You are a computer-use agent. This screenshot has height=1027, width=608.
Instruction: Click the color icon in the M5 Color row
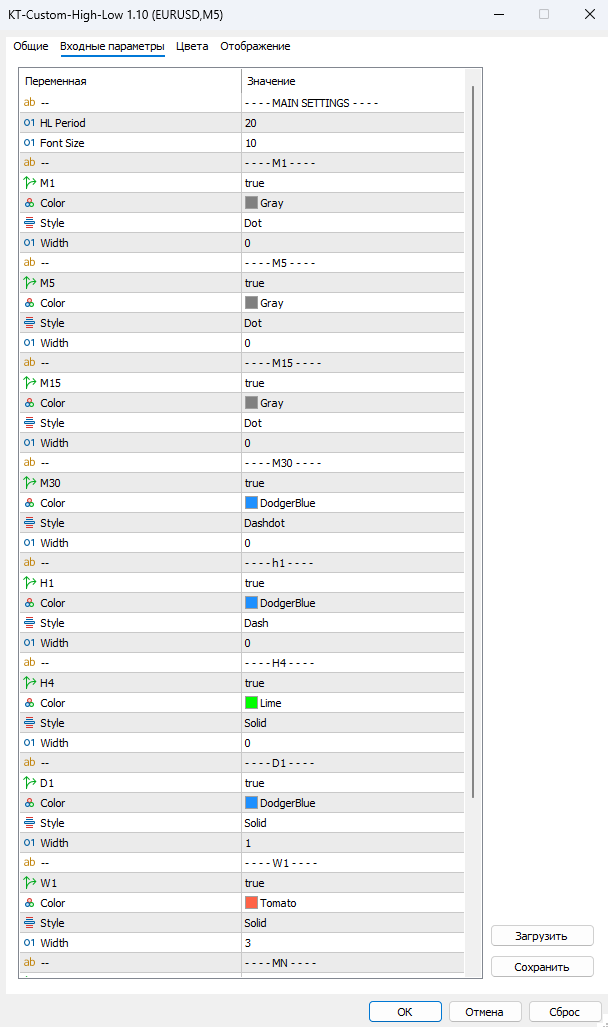point(29,303)
